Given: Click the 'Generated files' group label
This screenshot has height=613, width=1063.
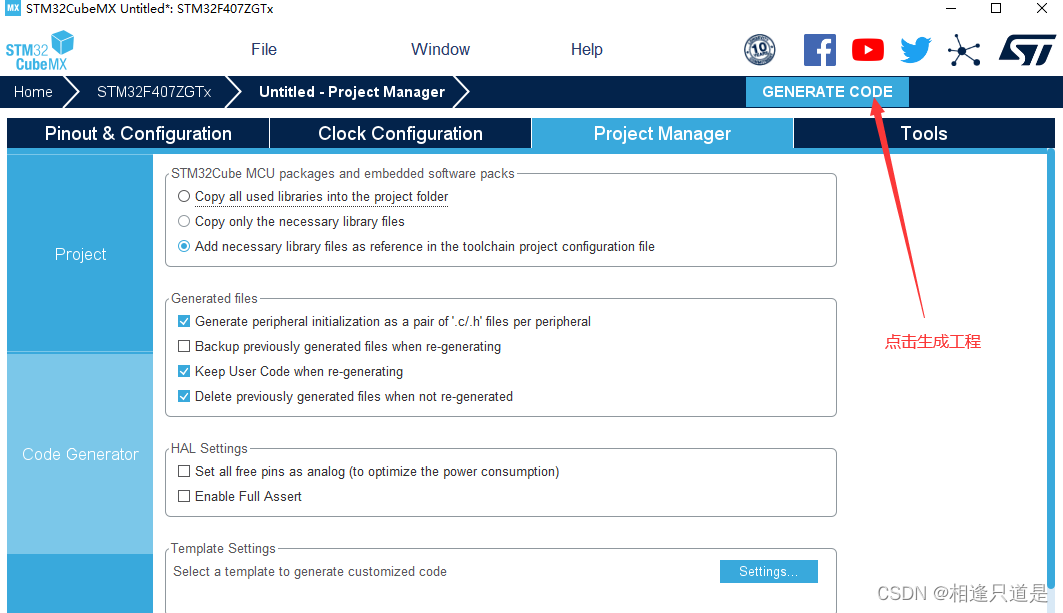Looking at the screenshot, I should tap(214, 298).
